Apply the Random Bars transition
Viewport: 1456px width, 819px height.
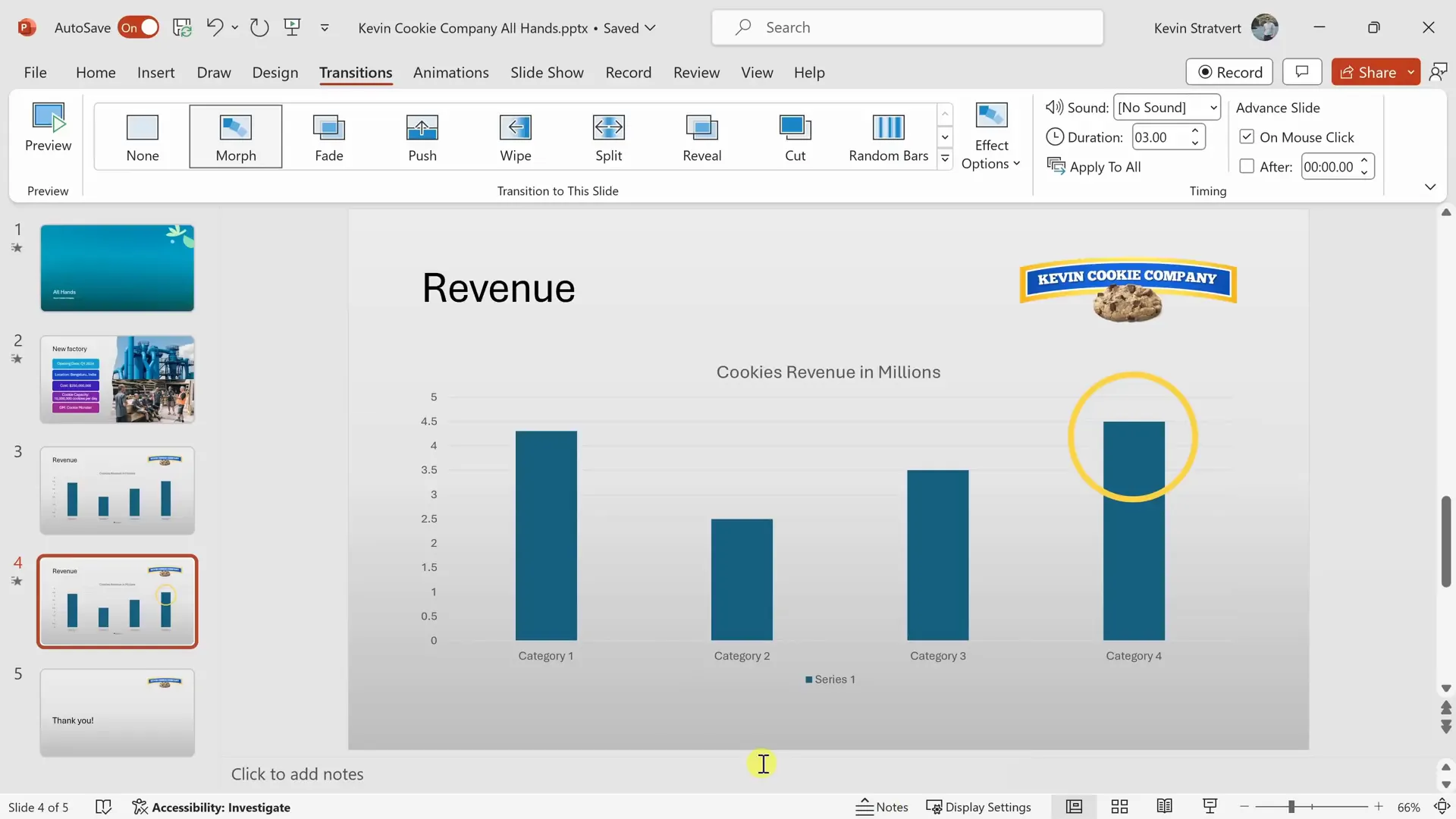tap(889, 137)
